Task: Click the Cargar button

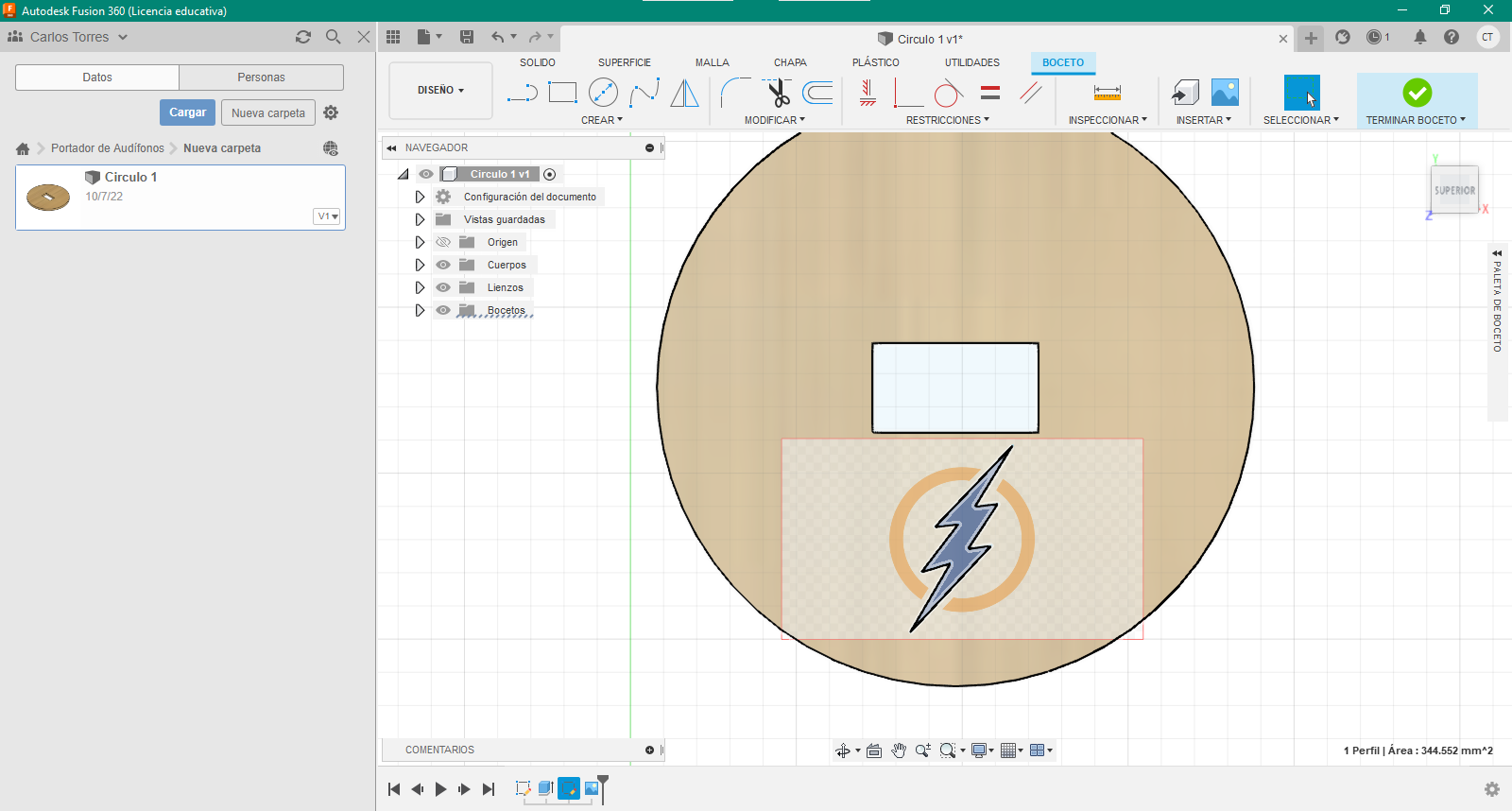Action: tap(187, 112)
